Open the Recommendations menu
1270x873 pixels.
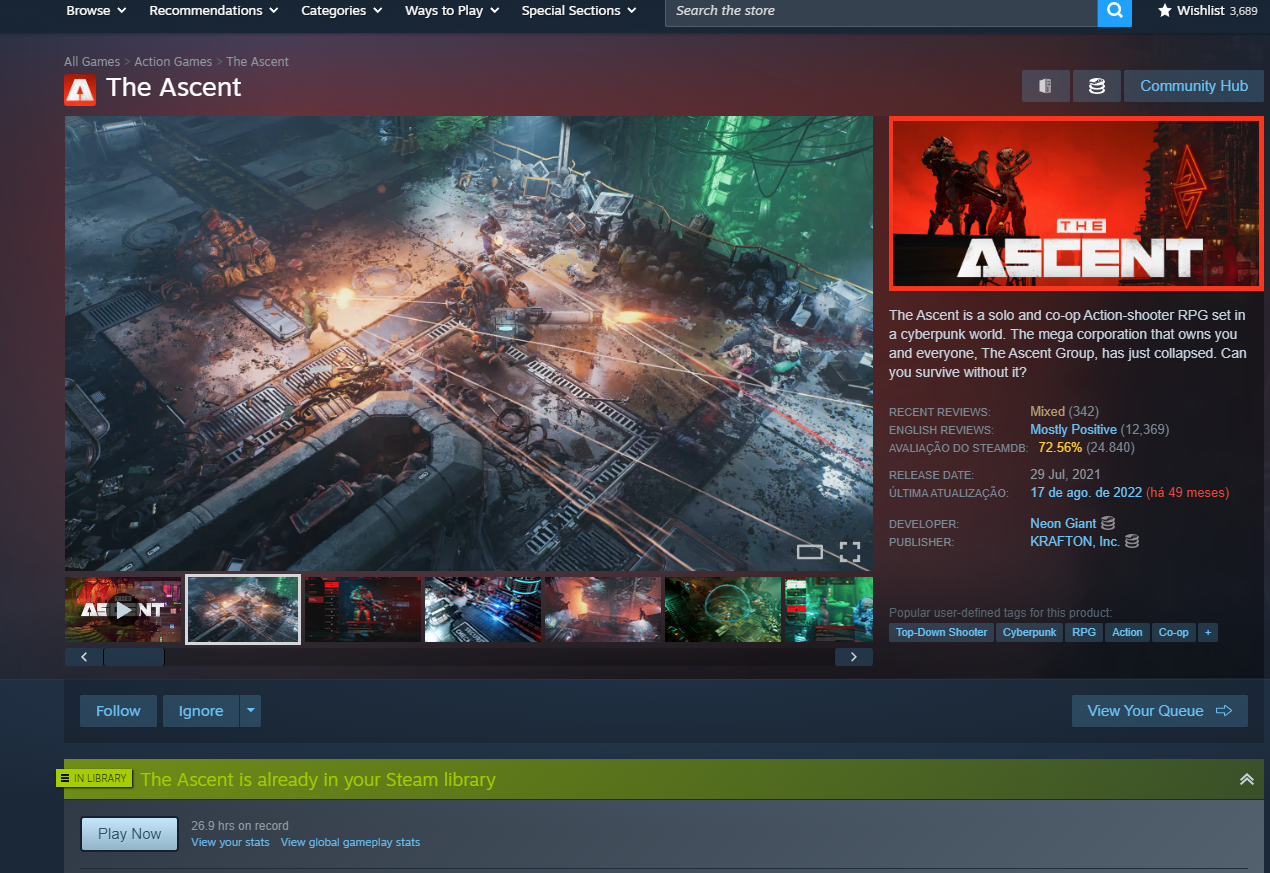(214, 10)
